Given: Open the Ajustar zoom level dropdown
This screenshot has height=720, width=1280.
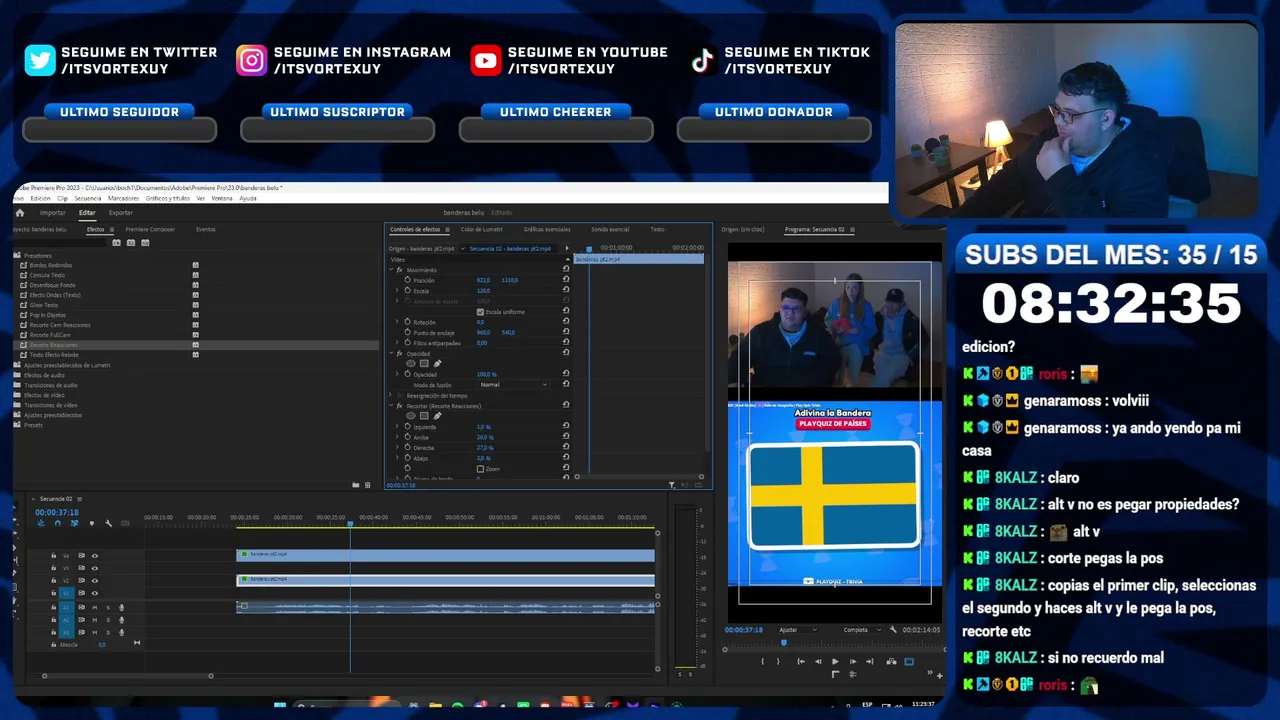Looking at the screenshot, I should point(798,630).
